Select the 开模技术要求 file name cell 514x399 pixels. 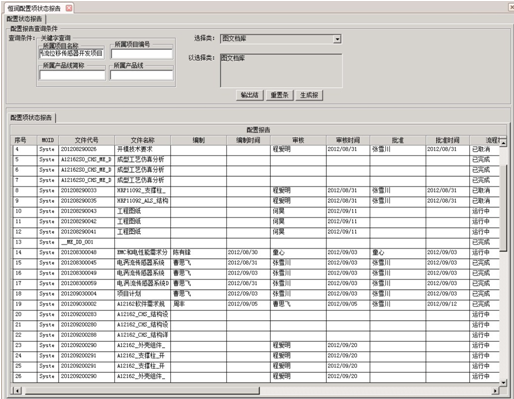(x=142, y=149)
